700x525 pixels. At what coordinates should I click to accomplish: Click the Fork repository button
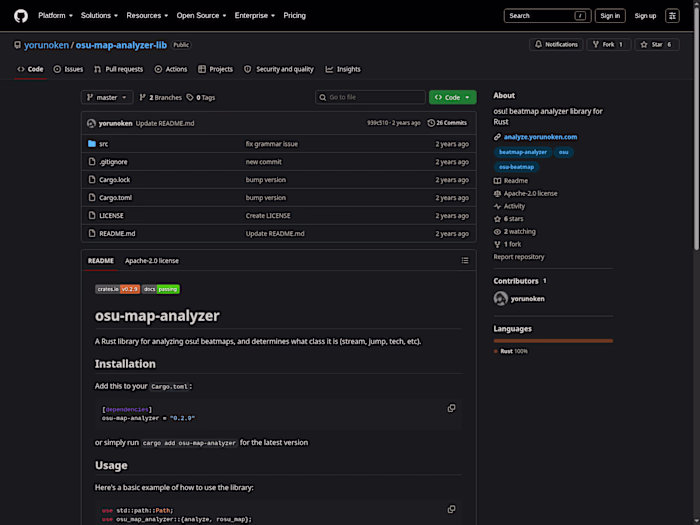[608, 45]
